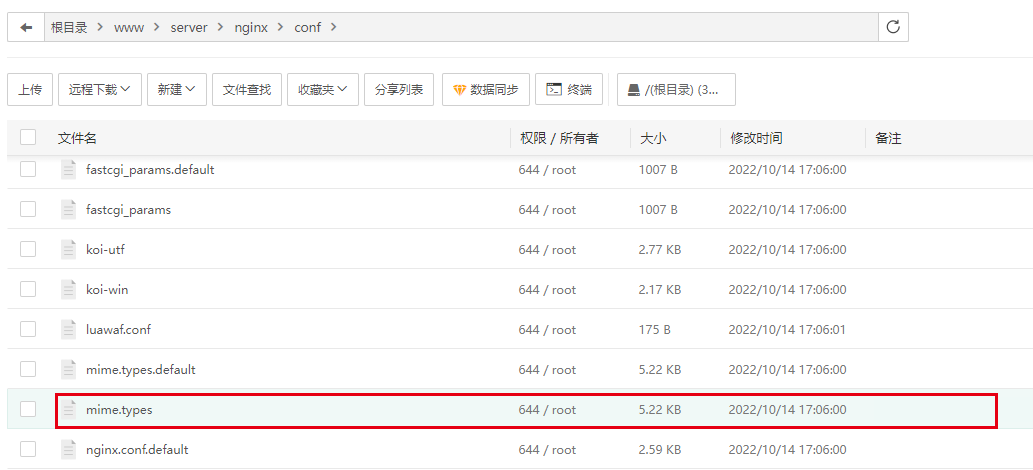
Task: Check the box for fastcgi_params
Action: point(28,210)
